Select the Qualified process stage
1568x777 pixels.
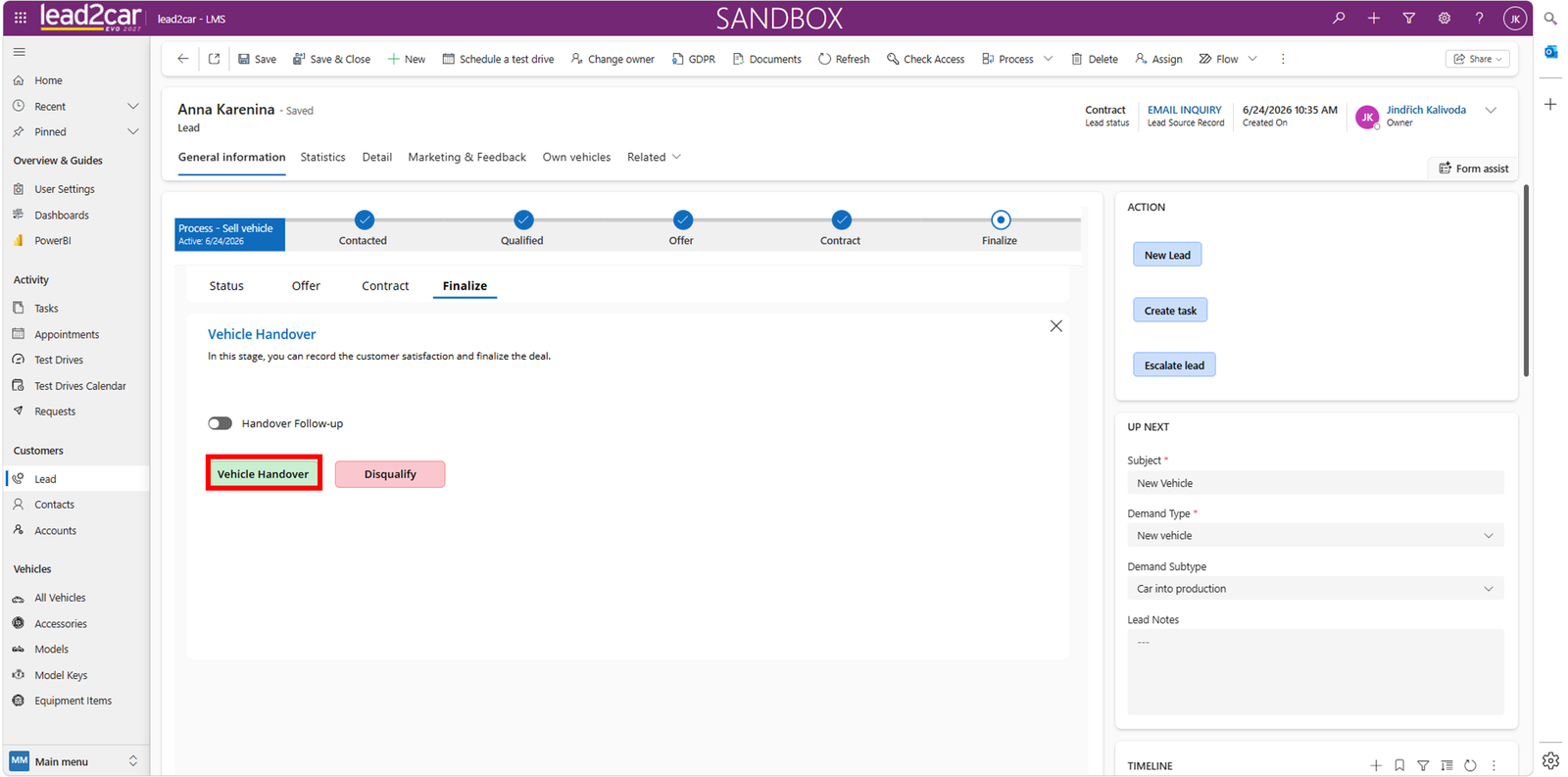523,219
